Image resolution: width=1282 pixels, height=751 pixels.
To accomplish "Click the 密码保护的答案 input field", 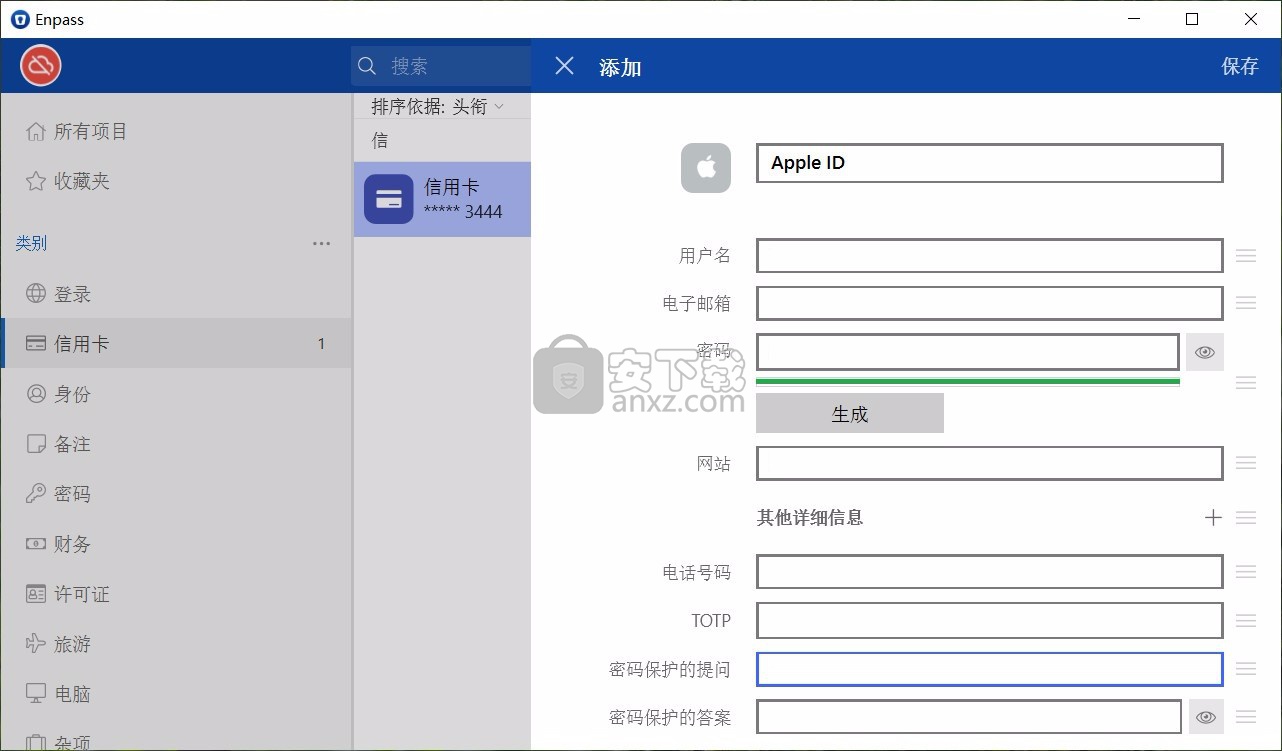I will point(969,717).
